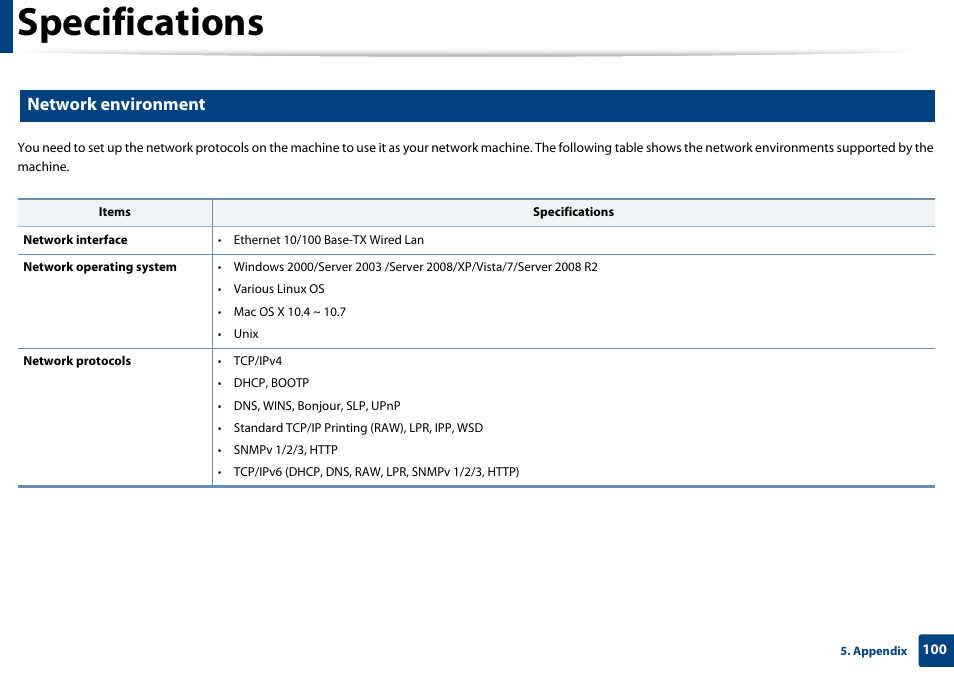Select the Various Linux OS entry
The height and width of the screenshot is (675, 954).
pyautogui.click(x=279, y=289)
